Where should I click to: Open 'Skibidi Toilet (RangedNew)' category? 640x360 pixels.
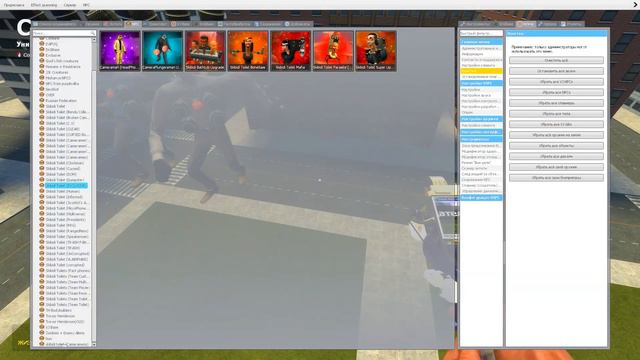[x=67, y=231]
